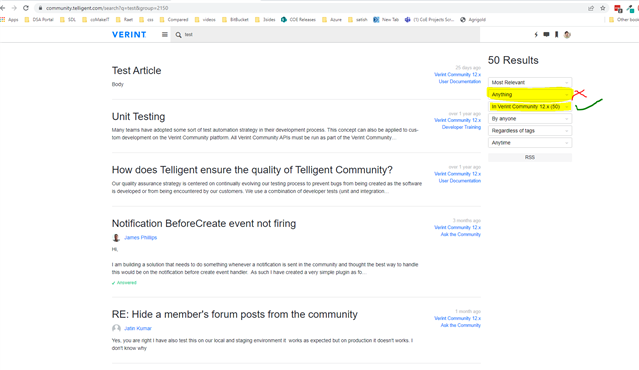Expand the By anyone author dropdown

point(530,119)
